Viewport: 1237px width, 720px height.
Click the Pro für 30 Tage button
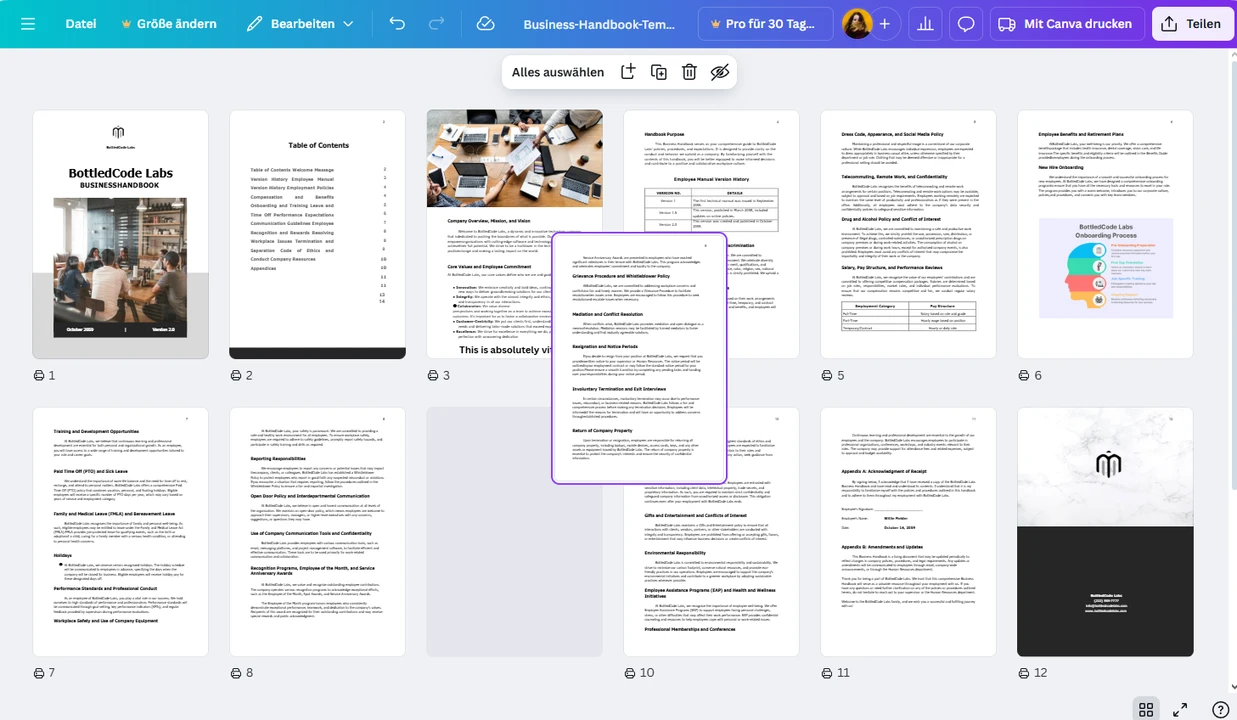coord(765,24)
